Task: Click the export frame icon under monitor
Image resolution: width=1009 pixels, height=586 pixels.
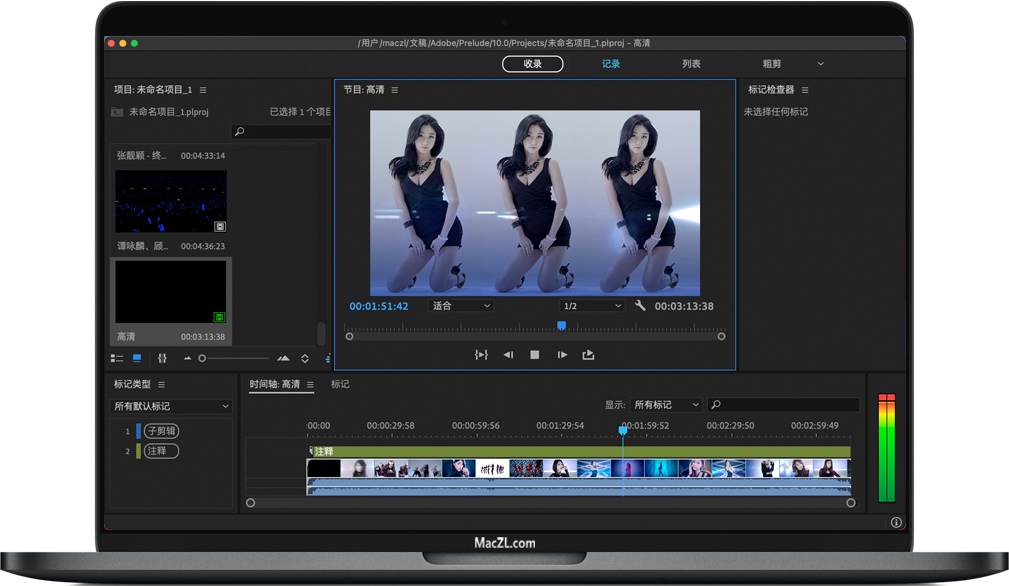Action: [589, 355]
